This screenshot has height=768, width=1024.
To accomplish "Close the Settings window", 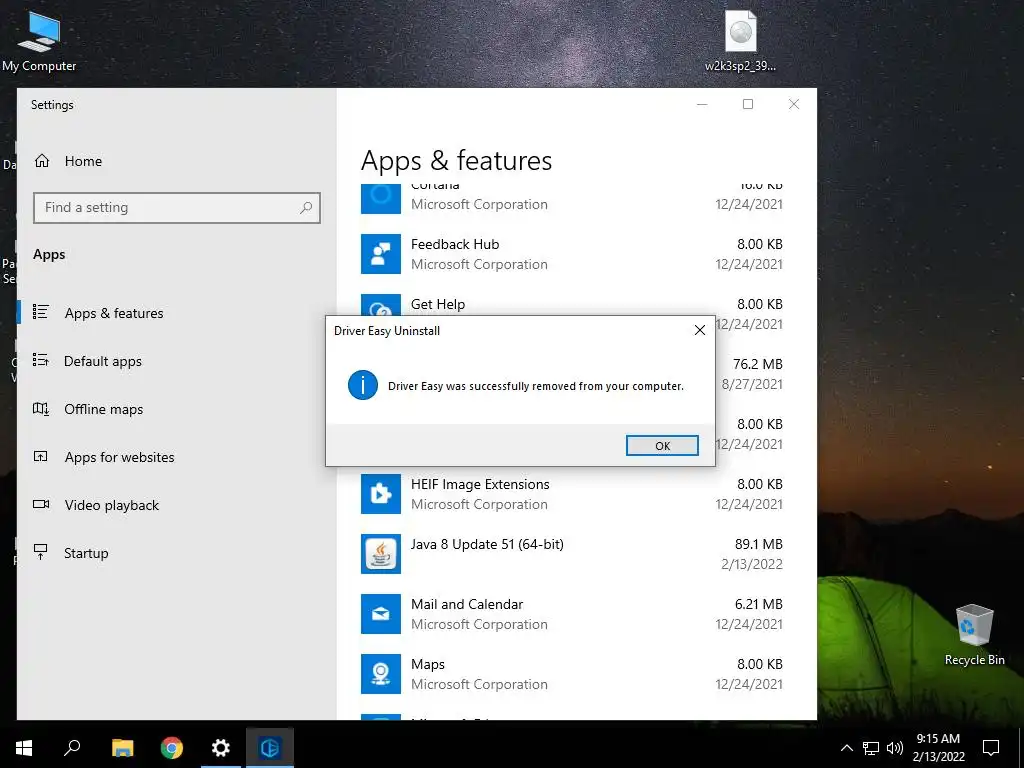I will tap(793, 104).
